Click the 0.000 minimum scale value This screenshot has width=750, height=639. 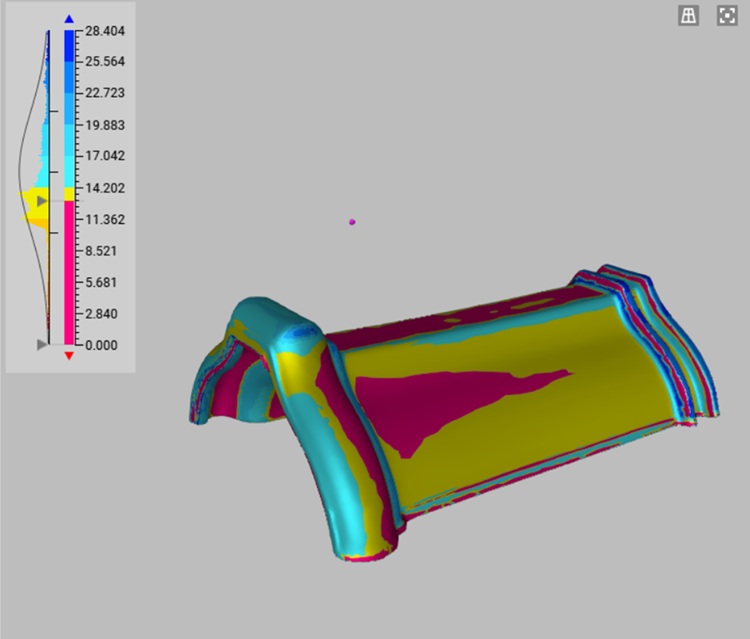coord(100,345)
